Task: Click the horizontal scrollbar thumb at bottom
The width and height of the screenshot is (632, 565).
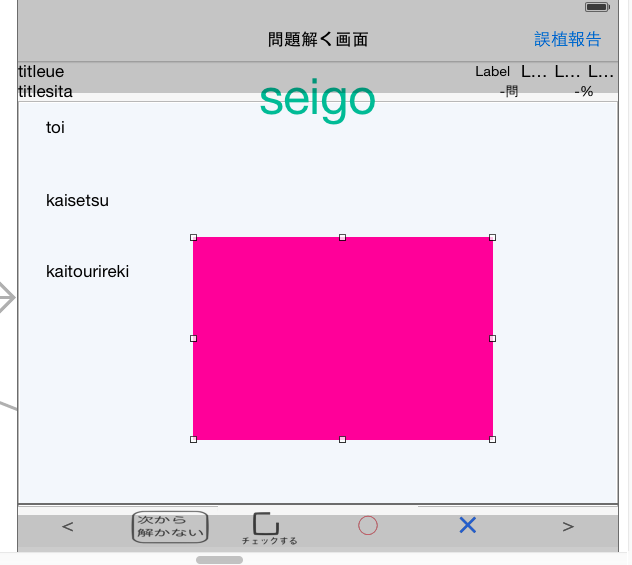Action: click(x=219, y=560)
